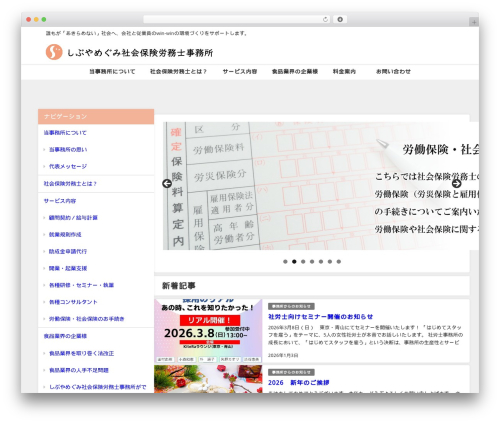Click category tag above seminar article title
The width and height of the screenshot is (500, 423).
coord(291,306)
